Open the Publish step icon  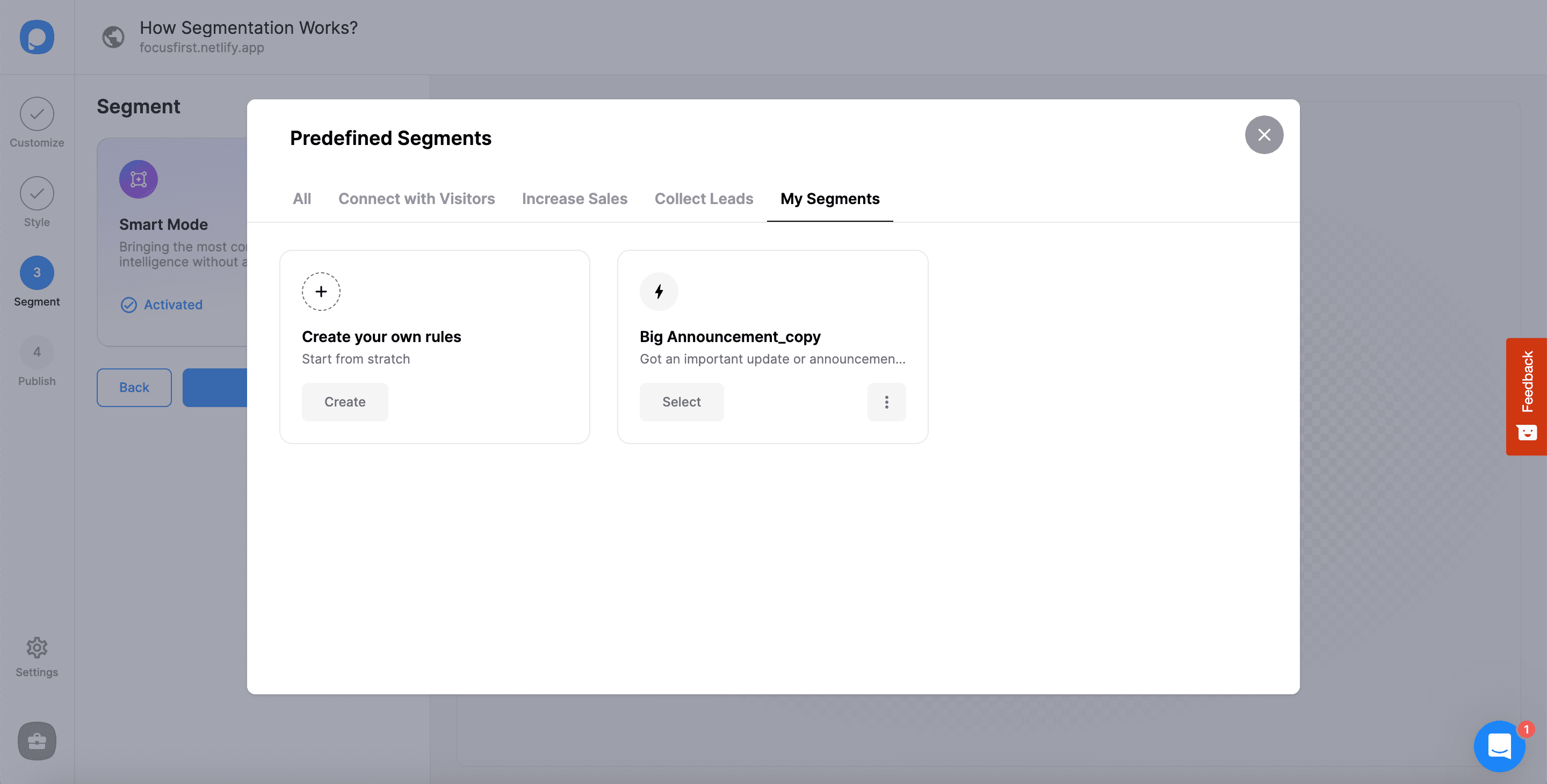pyautogui.click(x=37, y=352)
